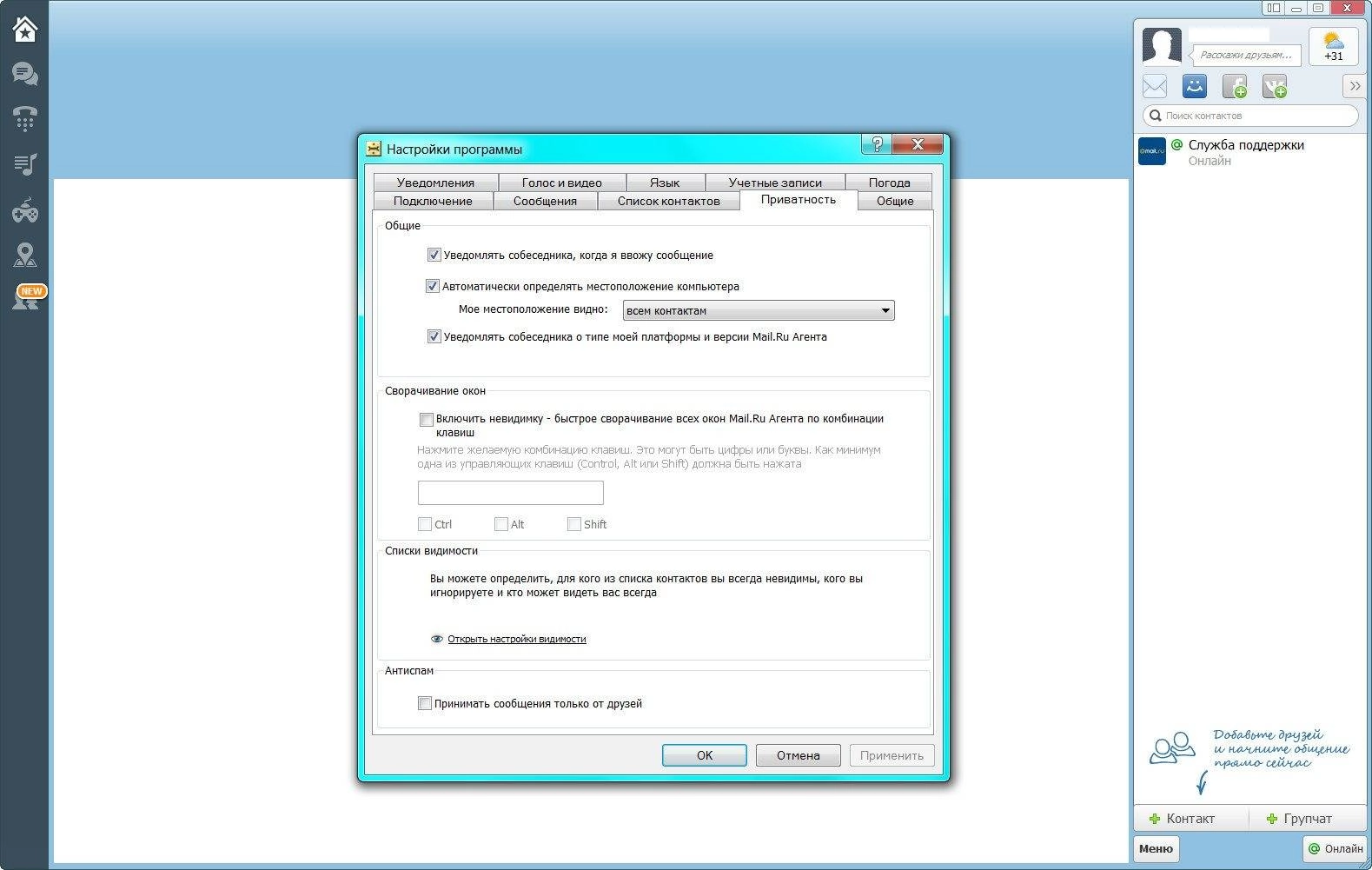This screenshot has height=870, width=1372.
Task: Click the contact search field
Action: (x=1250, y=116)
